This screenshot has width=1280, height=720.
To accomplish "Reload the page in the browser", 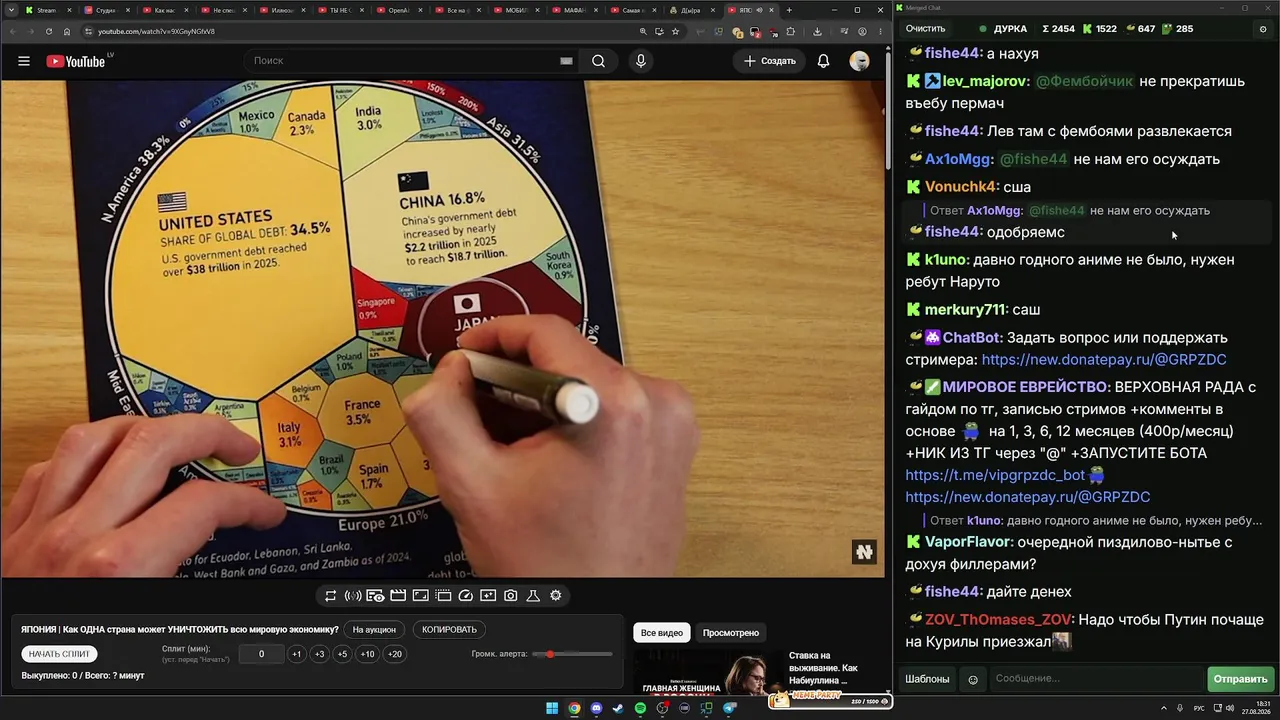I will pos(48,31).
